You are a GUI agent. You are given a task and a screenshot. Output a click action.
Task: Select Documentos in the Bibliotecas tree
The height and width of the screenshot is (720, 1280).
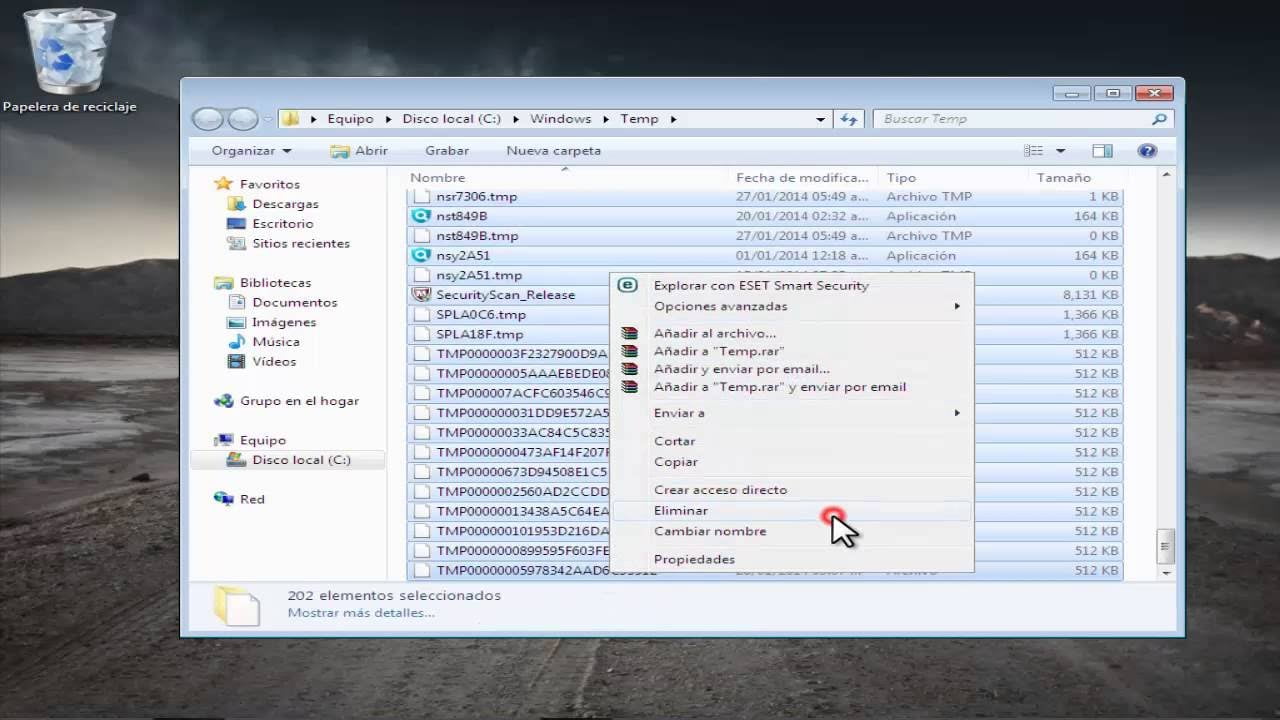point(295,302)
